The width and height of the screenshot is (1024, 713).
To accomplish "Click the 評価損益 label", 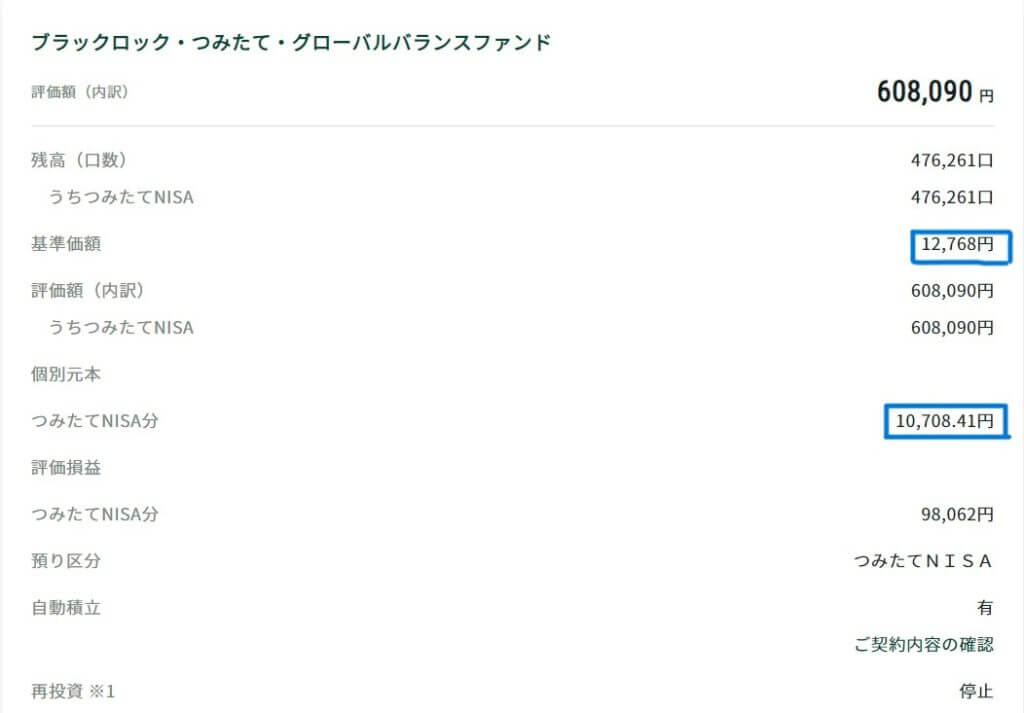I will click(66, 468).
